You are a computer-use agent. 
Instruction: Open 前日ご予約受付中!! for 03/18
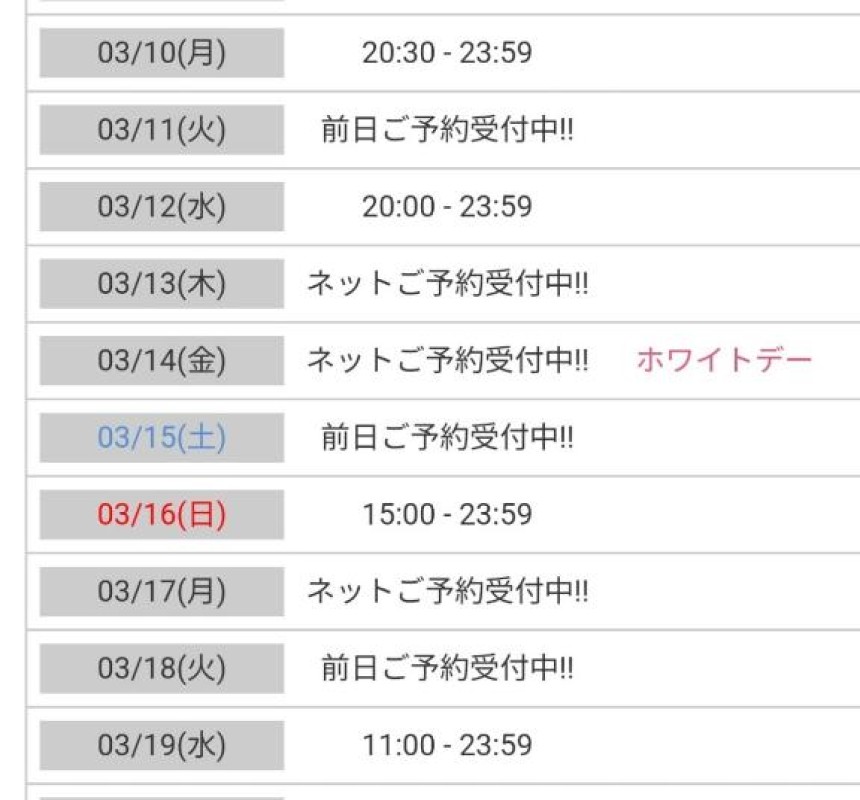coord(447,669)
